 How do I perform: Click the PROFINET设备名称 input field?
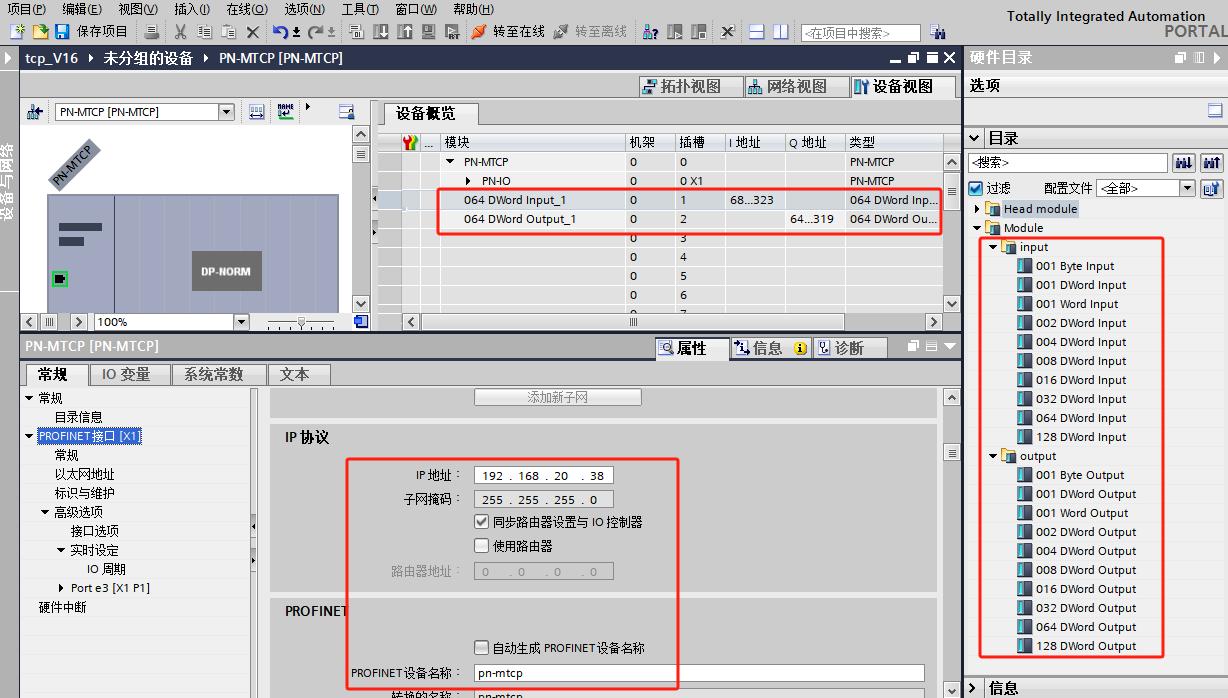(699, 673)
